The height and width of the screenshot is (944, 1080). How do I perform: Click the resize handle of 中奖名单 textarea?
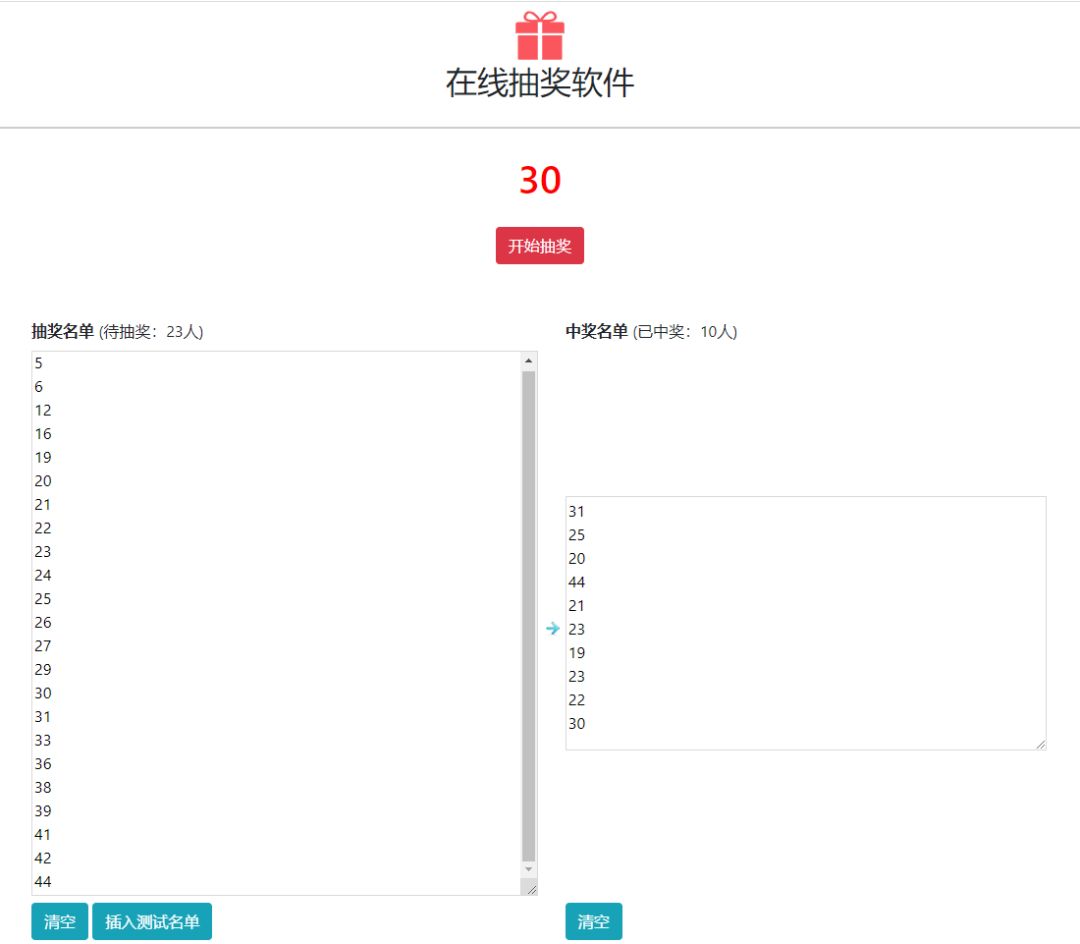1040,744
